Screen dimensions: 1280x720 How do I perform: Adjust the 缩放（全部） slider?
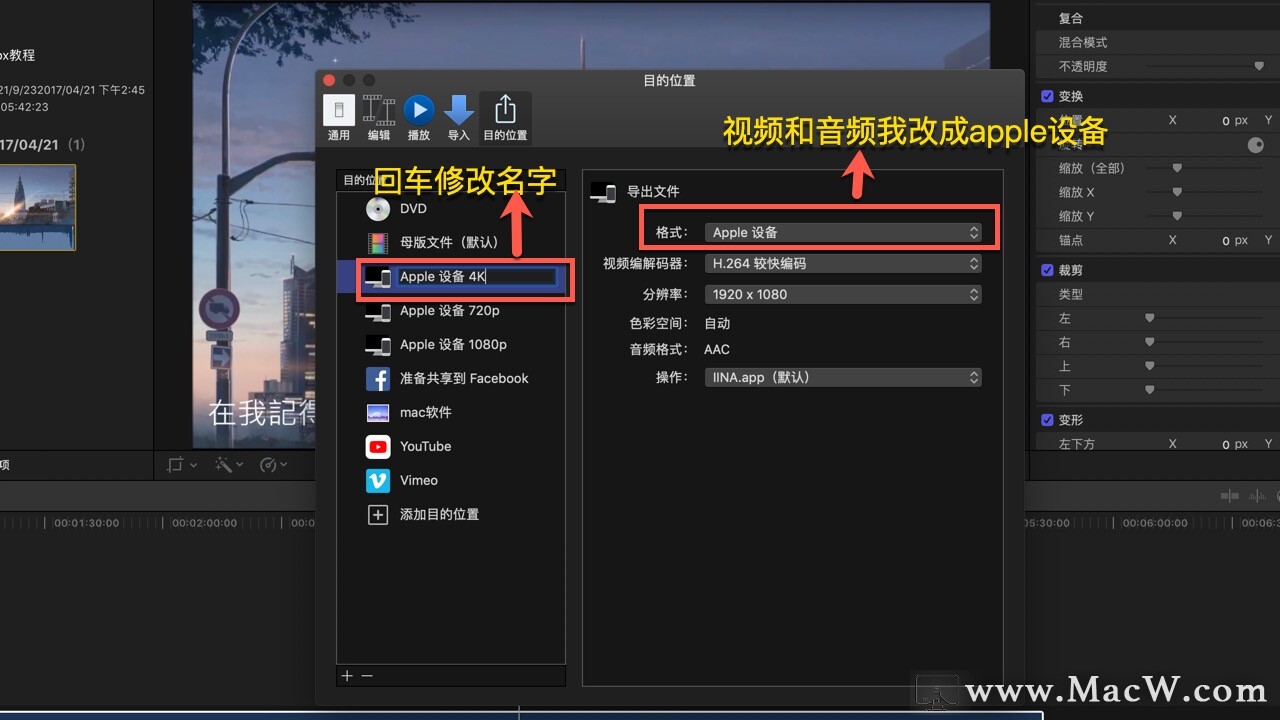(x=1177, y=168)
